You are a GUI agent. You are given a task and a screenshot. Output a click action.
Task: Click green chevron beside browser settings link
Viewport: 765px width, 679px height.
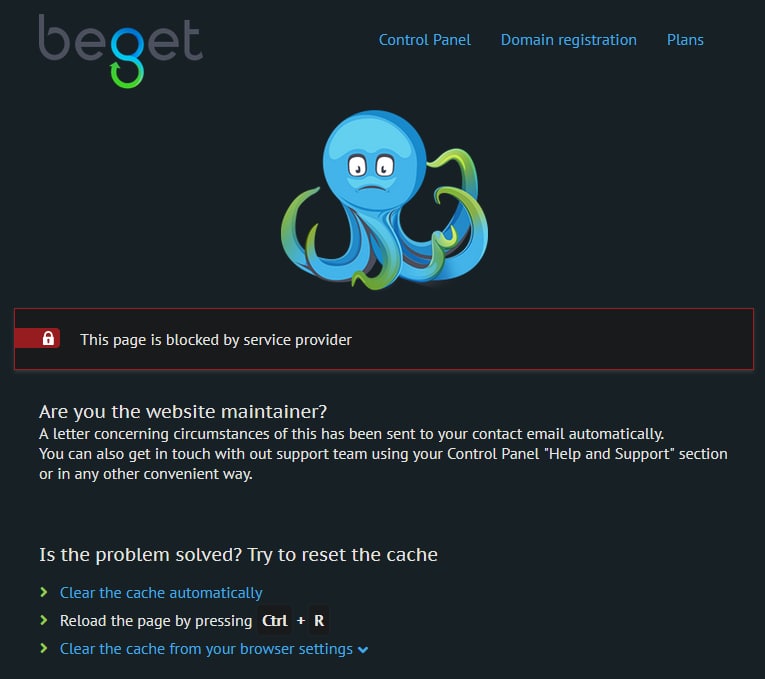pyautogui.click(x=44, y=648)
